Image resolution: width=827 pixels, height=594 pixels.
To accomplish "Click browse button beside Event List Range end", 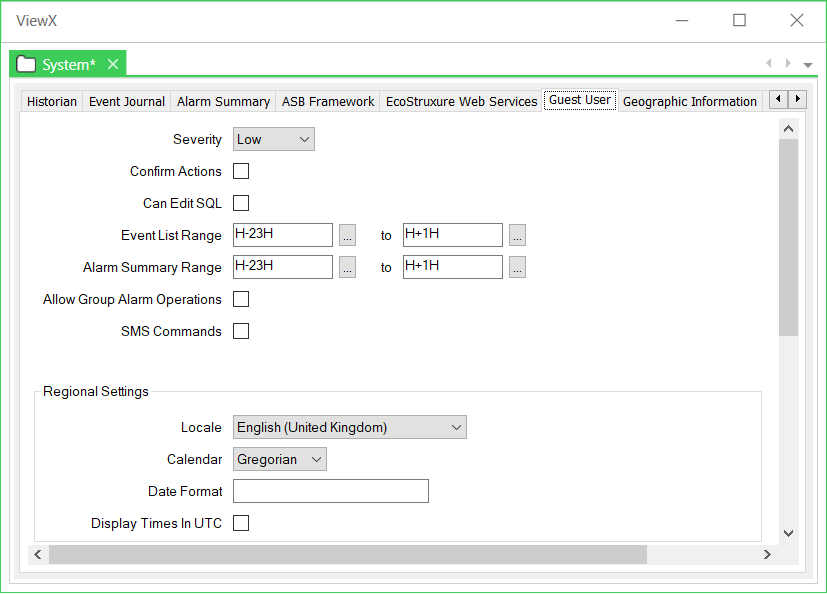I will (x=517, y=236).
